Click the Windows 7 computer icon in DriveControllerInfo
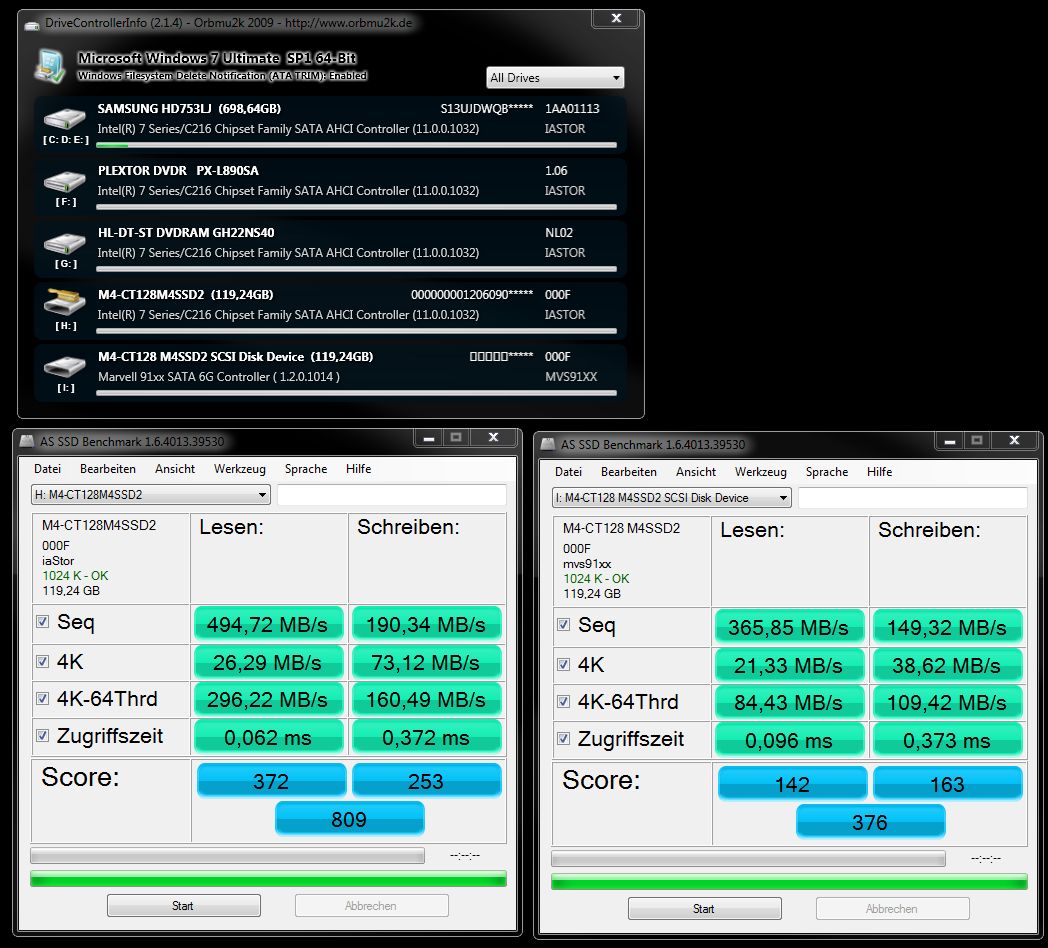The height and width of the screenshot is (948, 1048). [x=51, y=66]
